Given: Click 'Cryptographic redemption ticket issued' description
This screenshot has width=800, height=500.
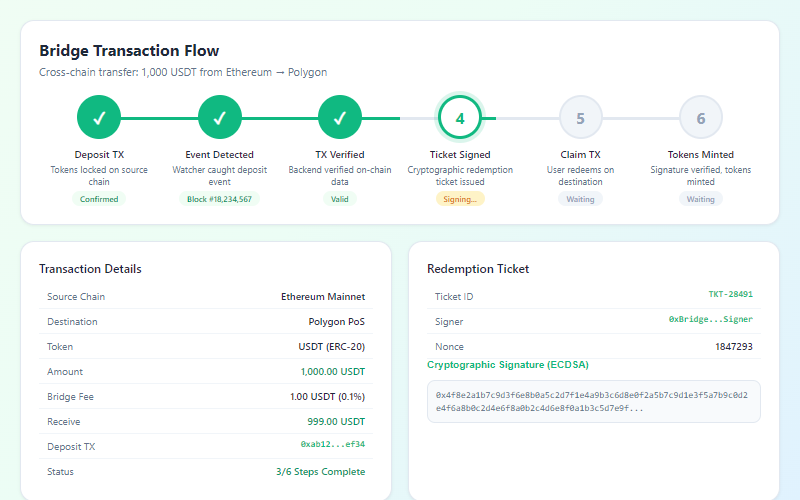Looking at the screenshot, I should (x=460, y=176).
